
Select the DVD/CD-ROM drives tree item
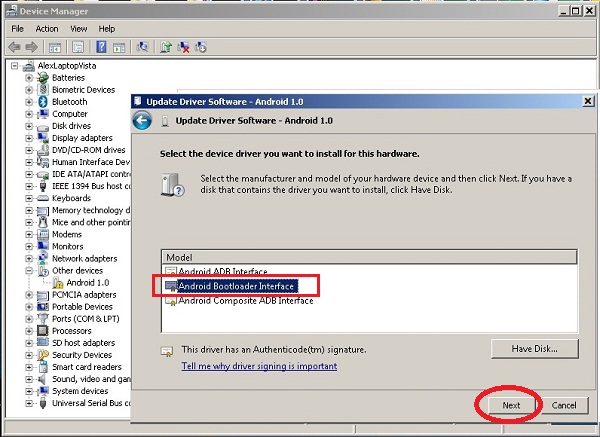tap(88, 150)
